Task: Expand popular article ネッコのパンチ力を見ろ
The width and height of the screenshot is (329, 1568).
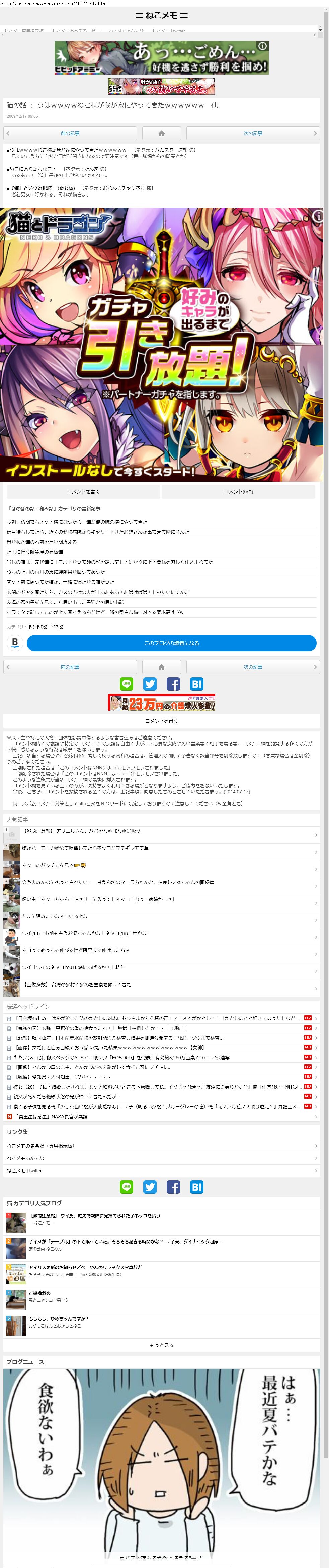Action: (161, 869)
